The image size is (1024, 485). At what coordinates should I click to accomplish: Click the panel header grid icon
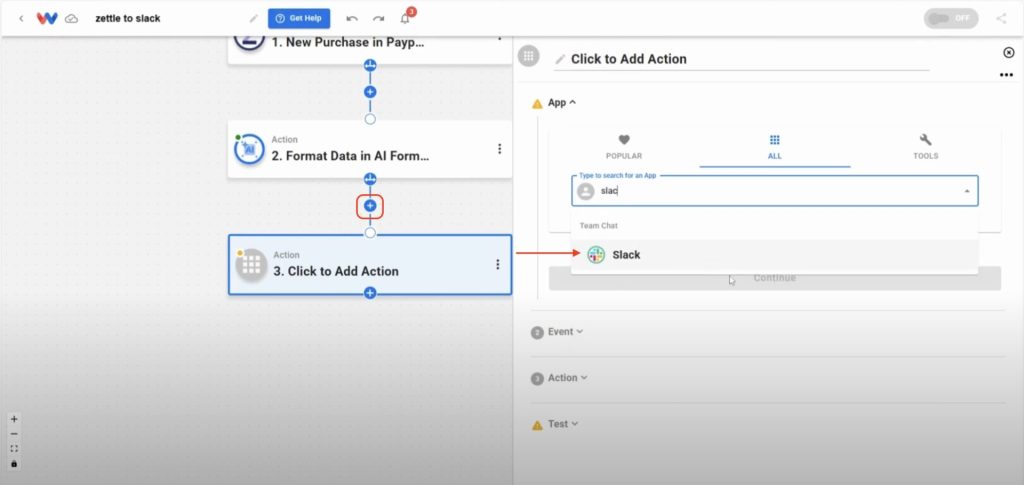click(528, 55)
